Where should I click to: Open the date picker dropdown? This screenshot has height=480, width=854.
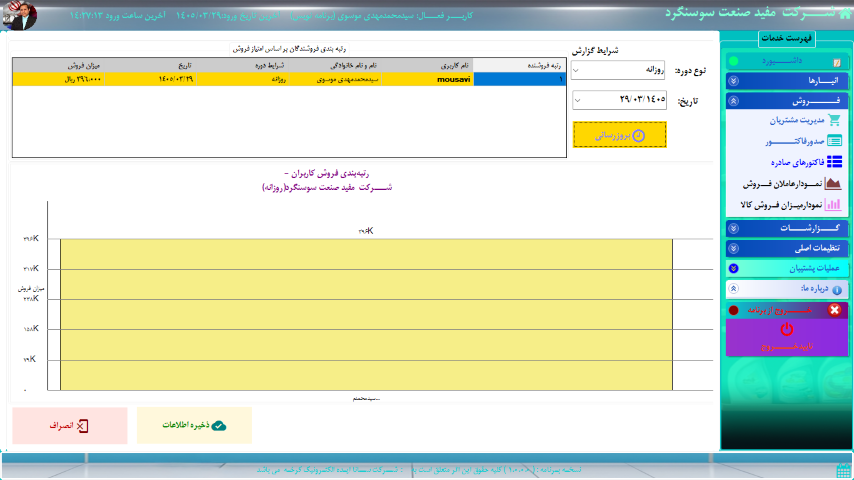pyautogui.click(x=619, y=100)
